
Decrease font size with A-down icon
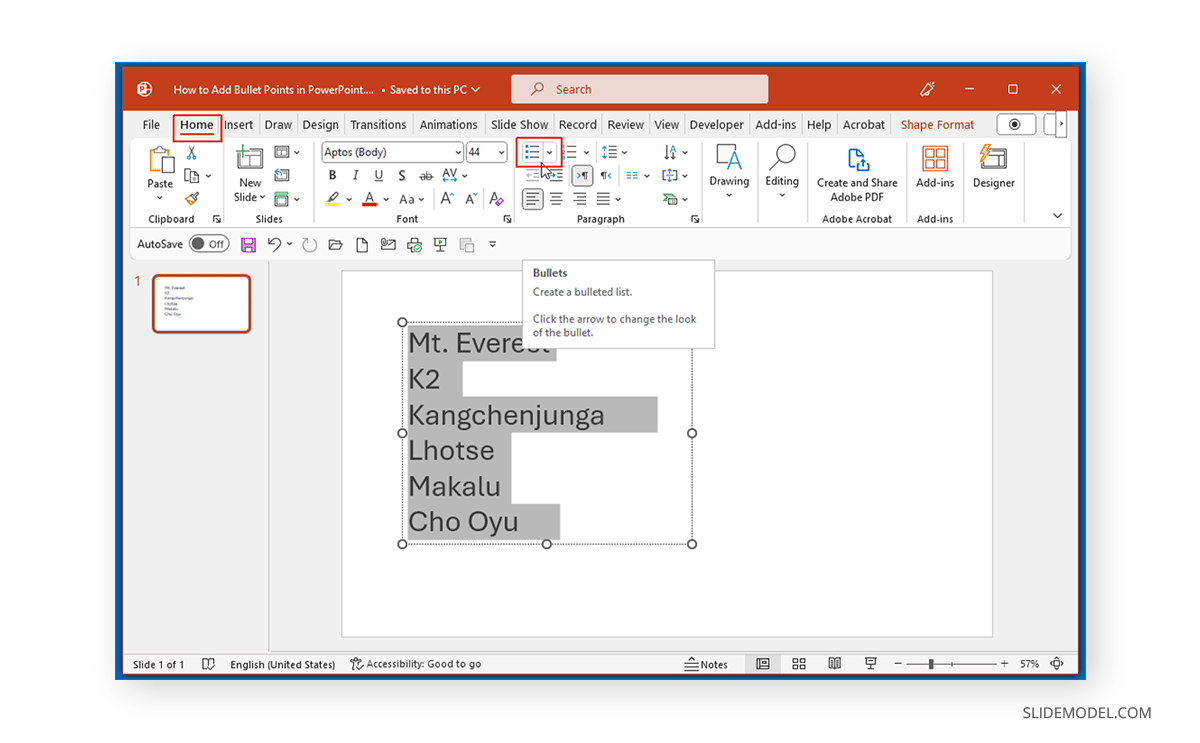tap(473, 199)
